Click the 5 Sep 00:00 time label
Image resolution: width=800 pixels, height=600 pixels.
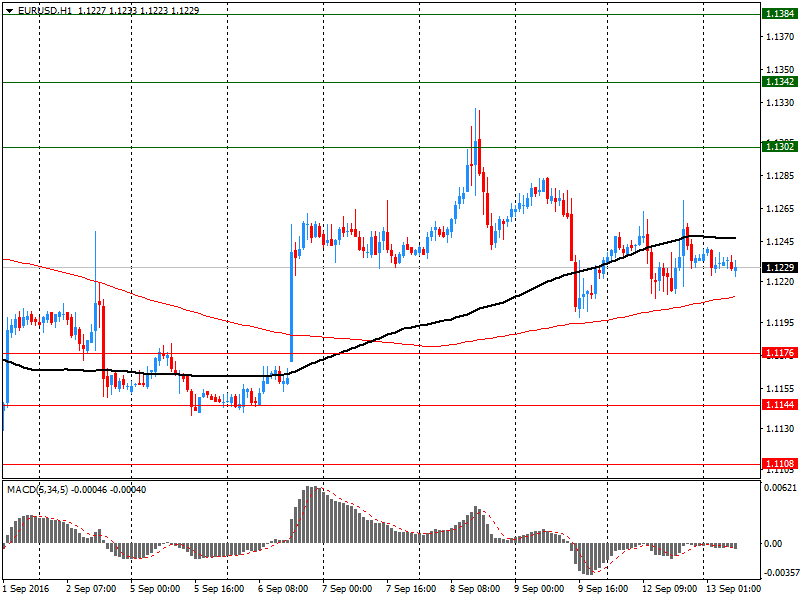155,589
